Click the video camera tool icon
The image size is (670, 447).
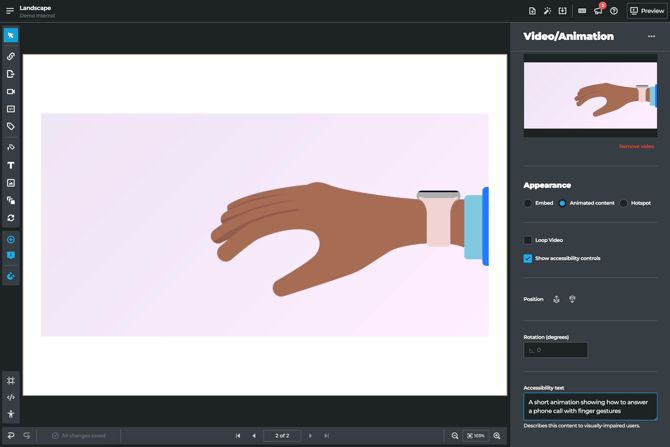click(11, 92)
